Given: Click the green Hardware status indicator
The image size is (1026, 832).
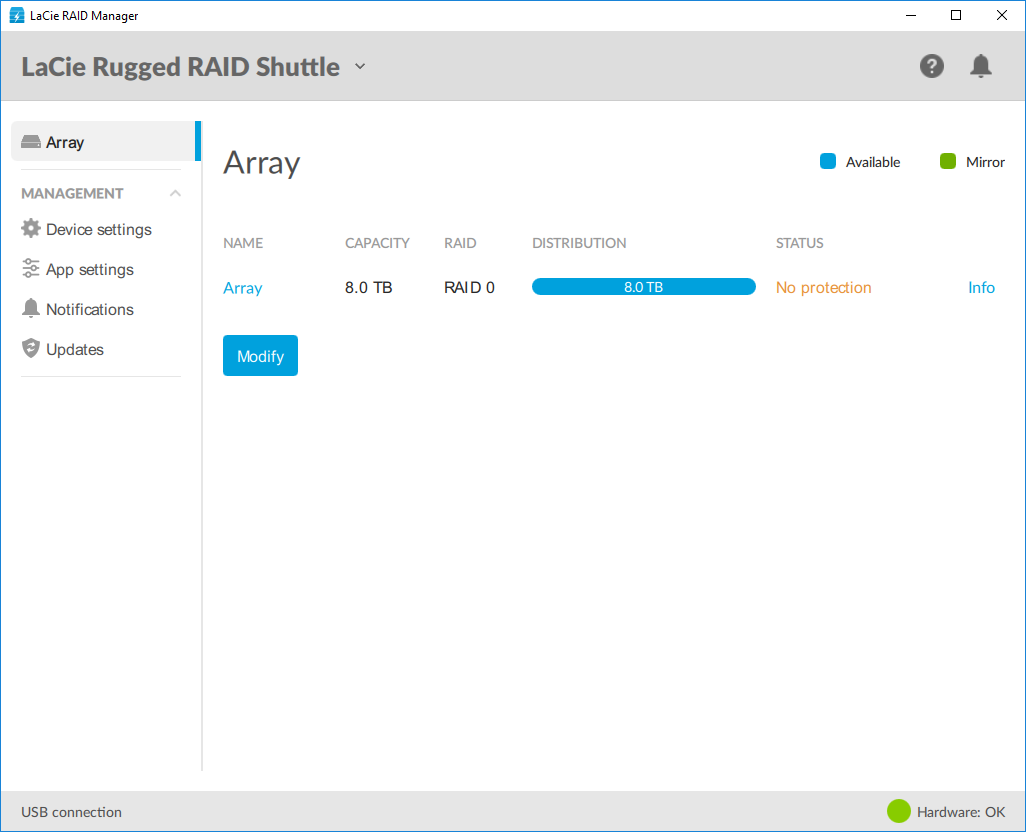Looking at the screenshot, I should (898, 811).
